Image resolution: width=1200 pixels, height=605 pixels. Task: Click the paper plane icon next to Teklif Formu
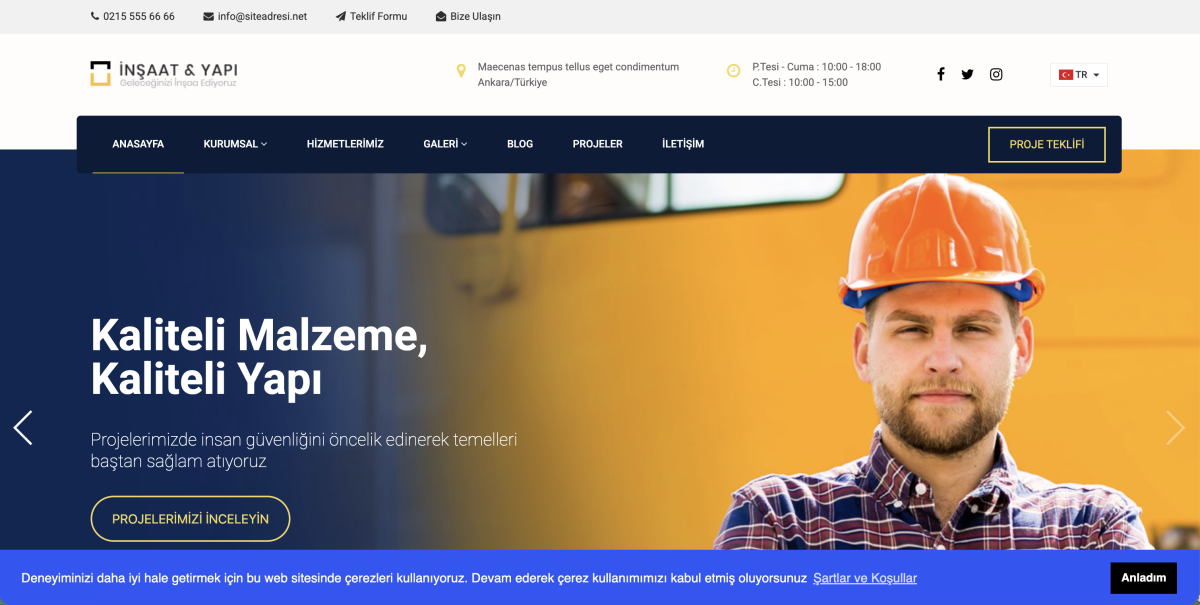[341, 16]
